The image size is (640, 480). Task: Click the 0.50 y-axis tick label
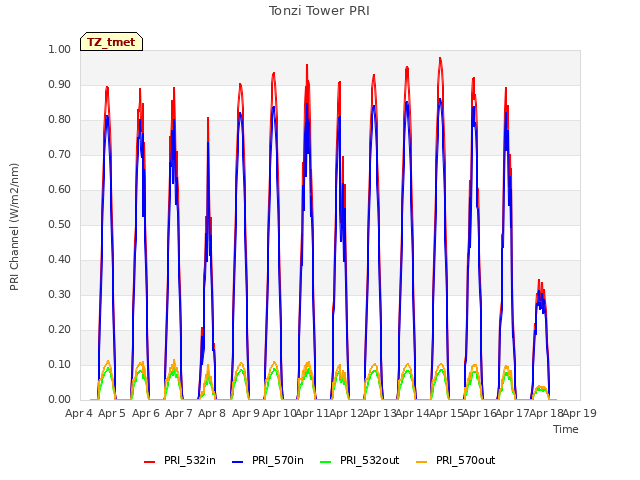pyautogui.click(x=60, y=224)
